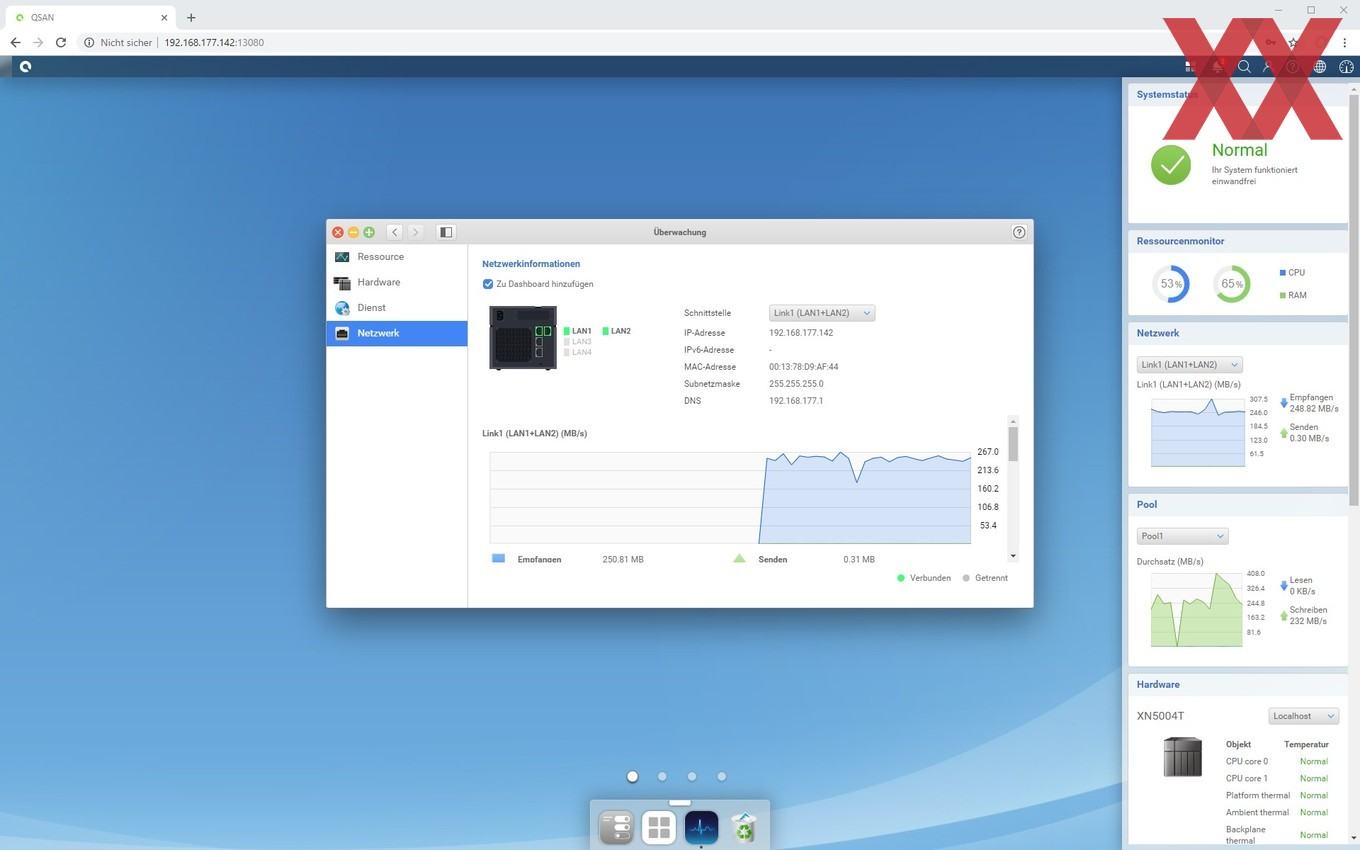Viewport: 1360px width, 850px height.
Task: Click the green Normal status checkmark icon
Action: pyautogui.click(x=1170, y=165)
